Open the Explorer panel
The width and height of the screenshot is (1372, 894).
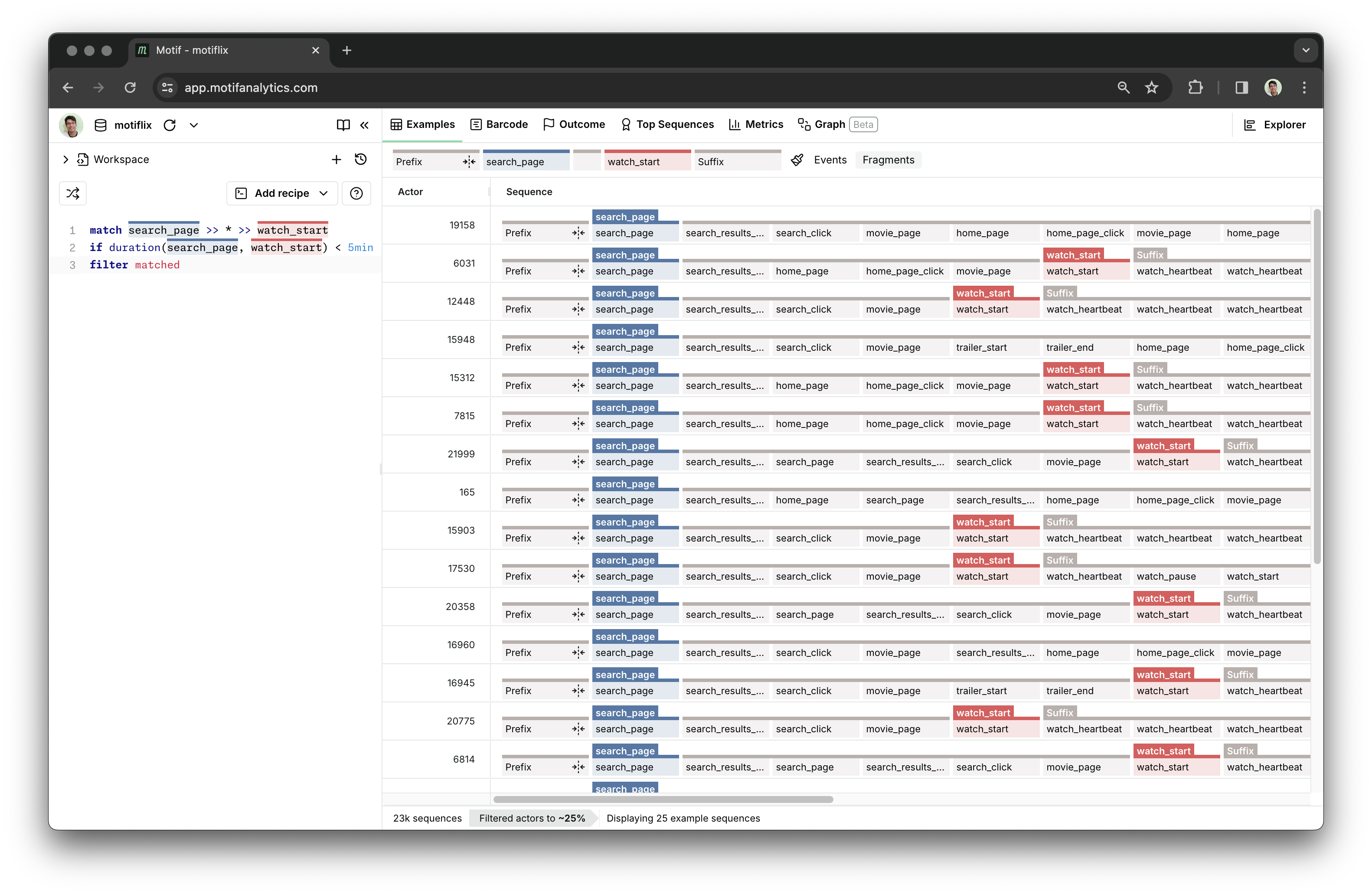(x=1274, y=124)
